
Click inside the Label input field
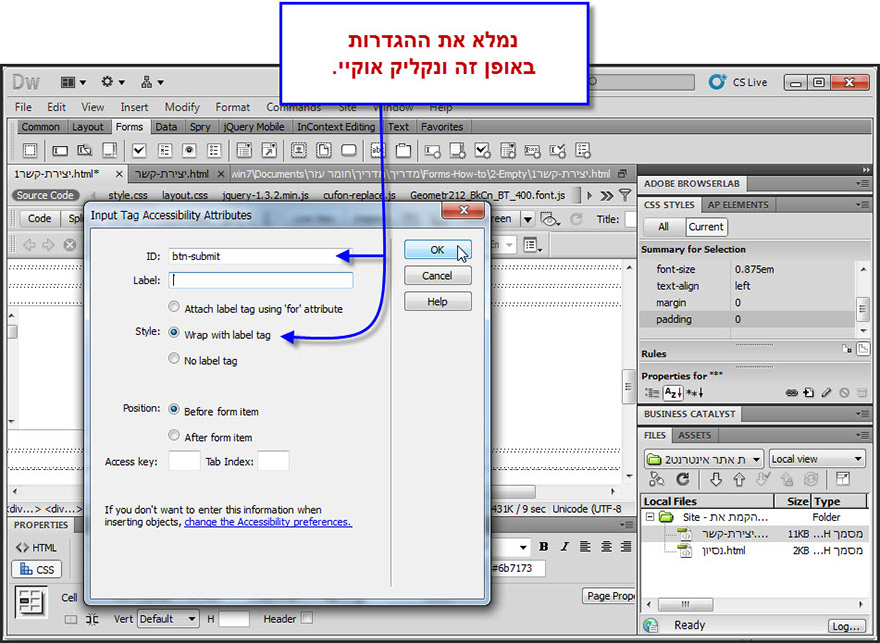pos(260,279)
